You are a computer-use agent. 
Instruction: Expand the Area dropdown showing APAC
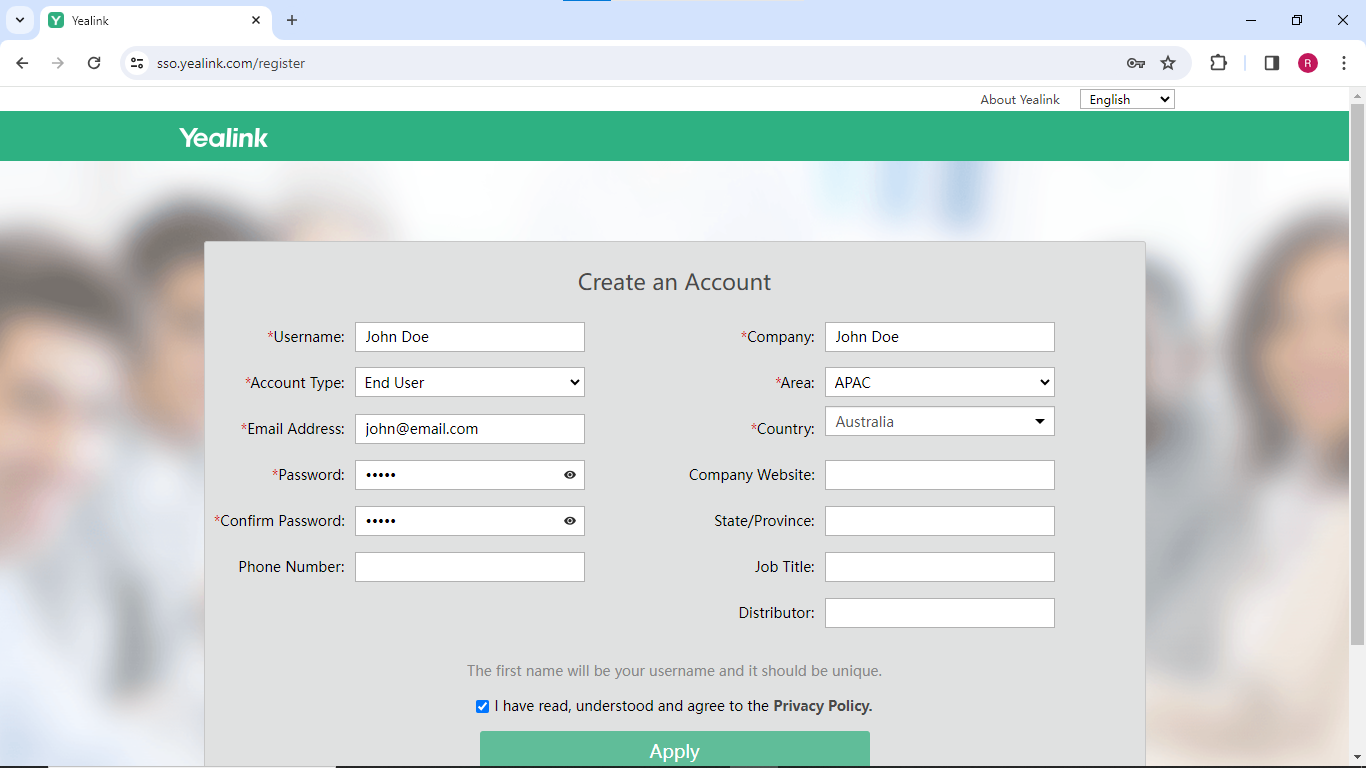tap(939, 383)
